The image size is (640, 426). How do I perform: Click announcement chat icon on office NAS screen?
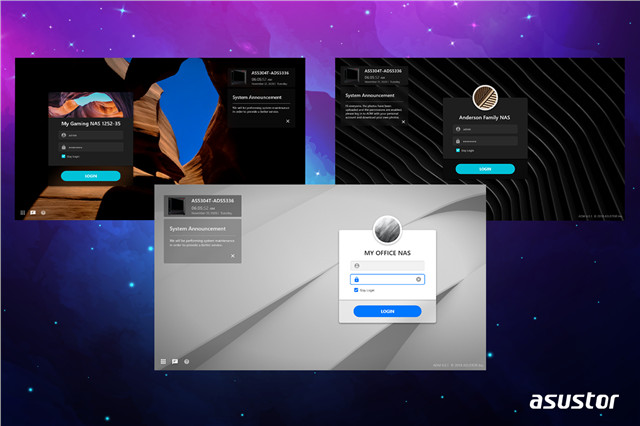point(174,361)
